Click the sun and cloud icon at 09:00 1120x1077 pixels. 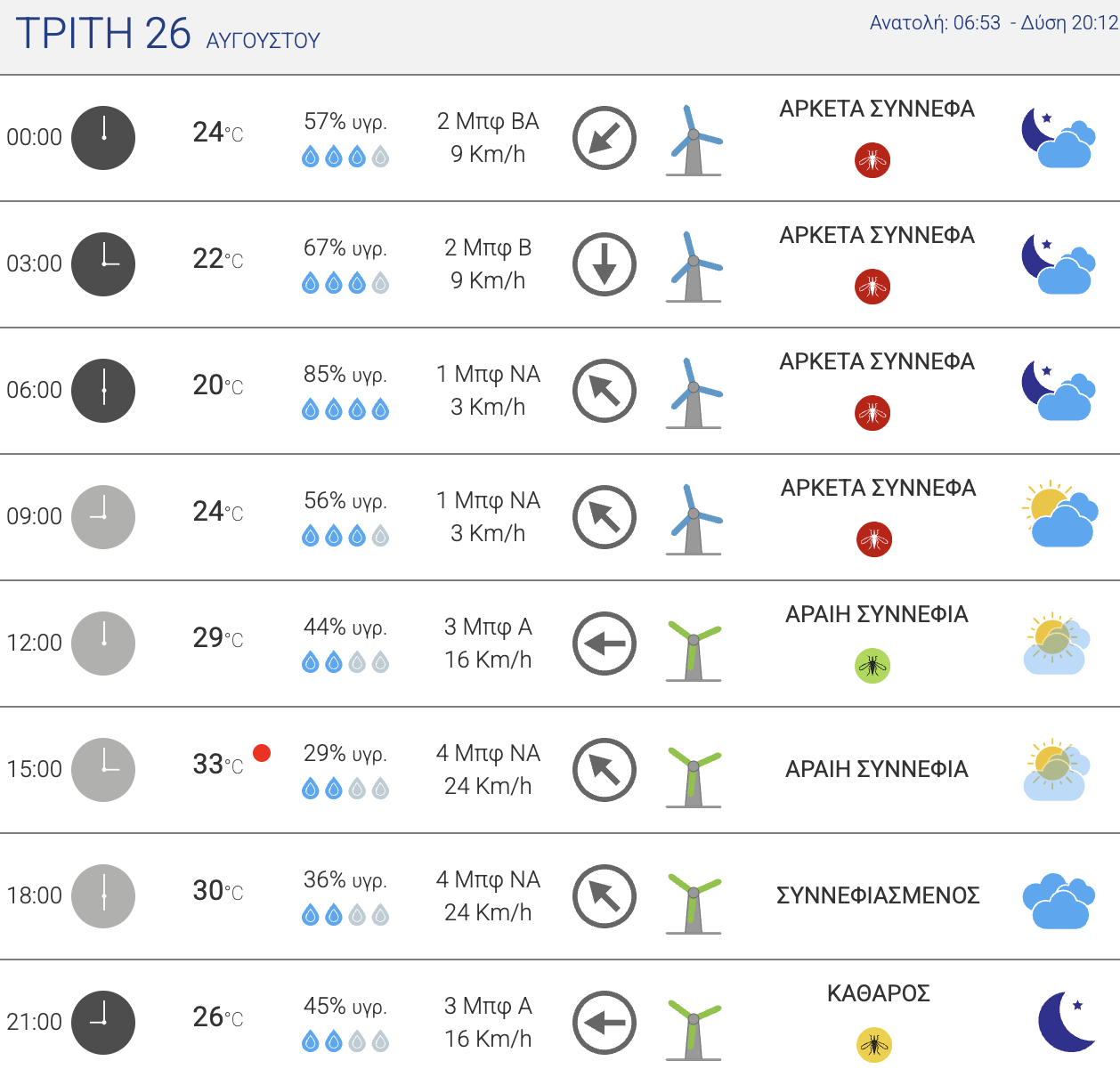(1059, 514)
